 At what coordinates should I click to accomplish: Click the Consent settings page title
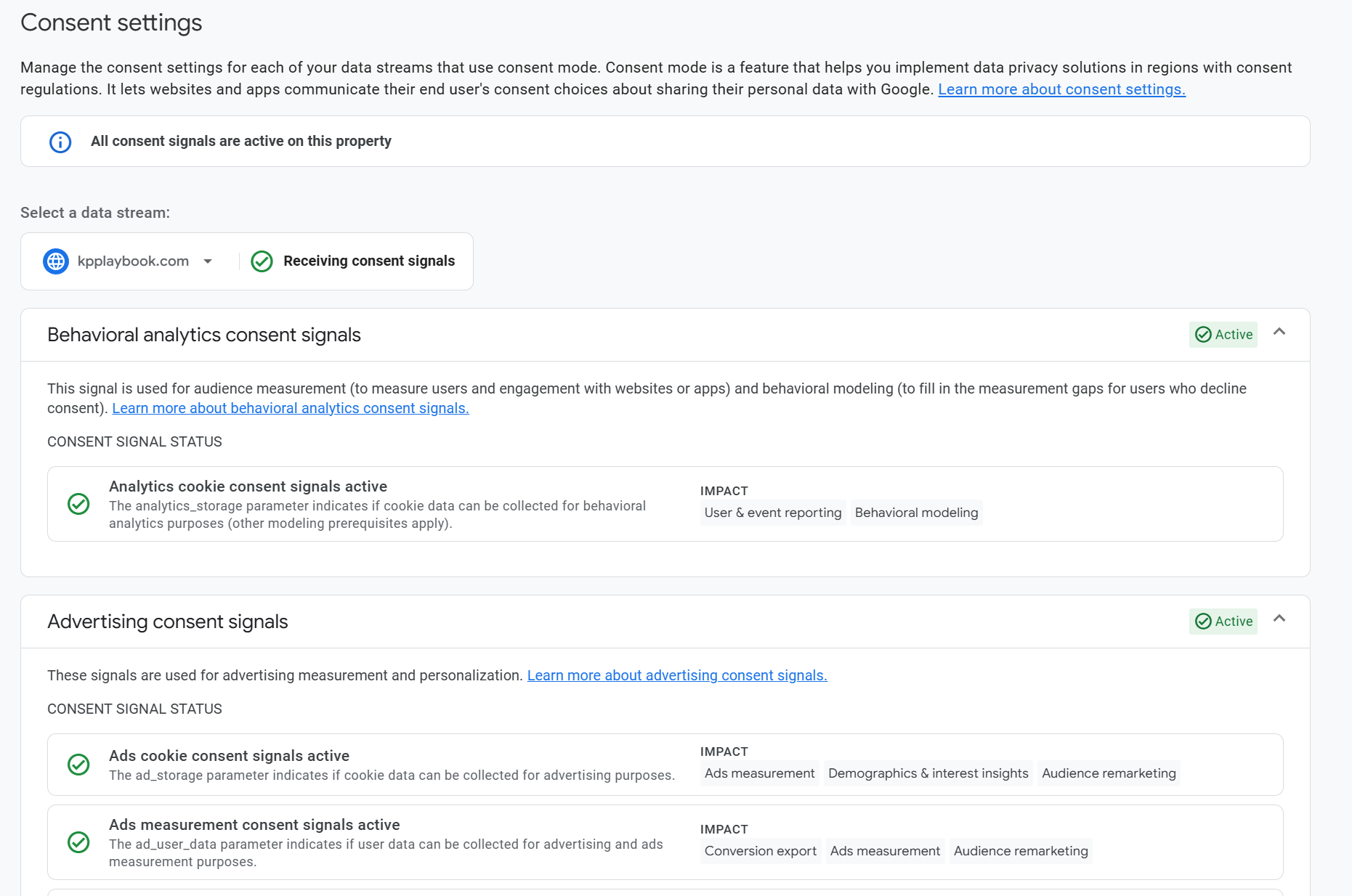click(111, 23)
